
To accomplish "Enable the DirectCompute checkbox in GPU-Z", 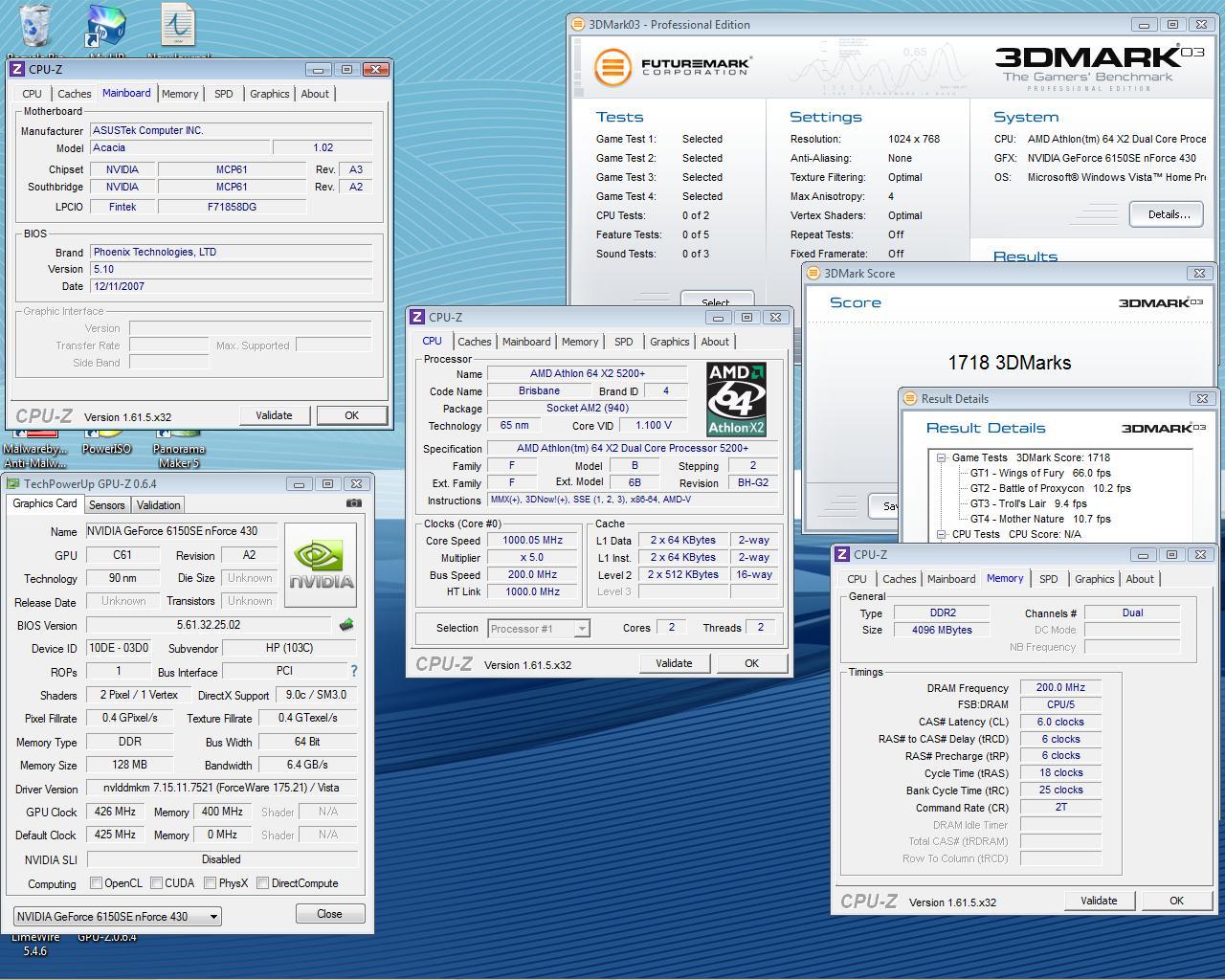I will (x=262, y=883).
